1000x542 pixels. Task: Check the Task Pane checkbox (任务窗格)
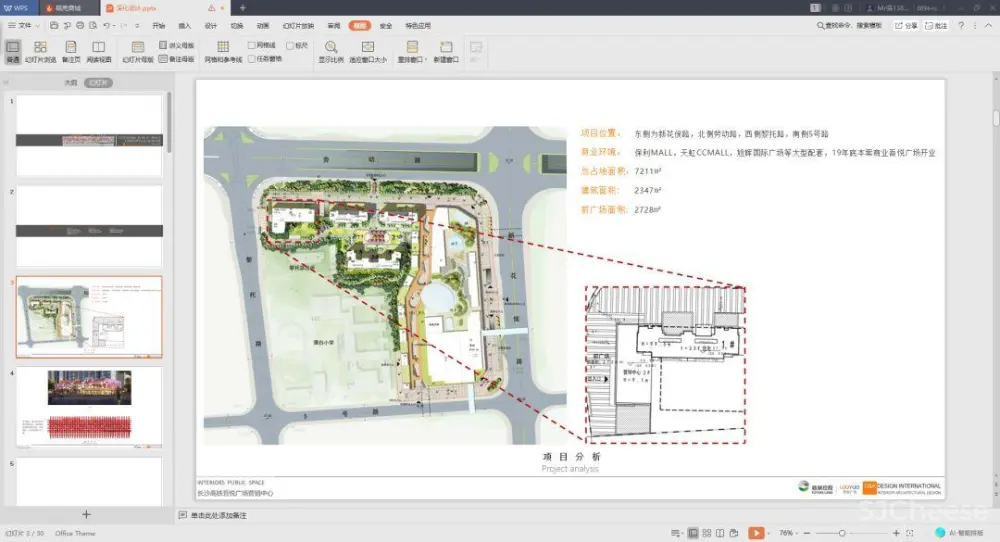(x=252, y=59)
